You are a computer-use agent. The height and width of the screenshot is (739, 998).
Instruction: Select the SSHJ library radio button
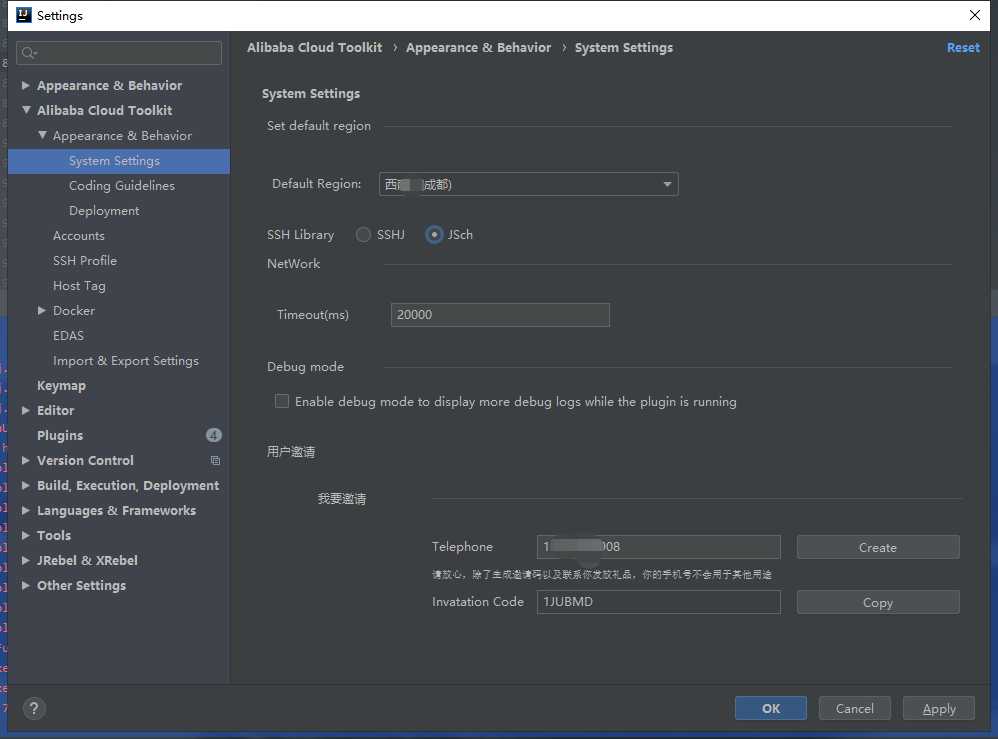pos(363,235)
